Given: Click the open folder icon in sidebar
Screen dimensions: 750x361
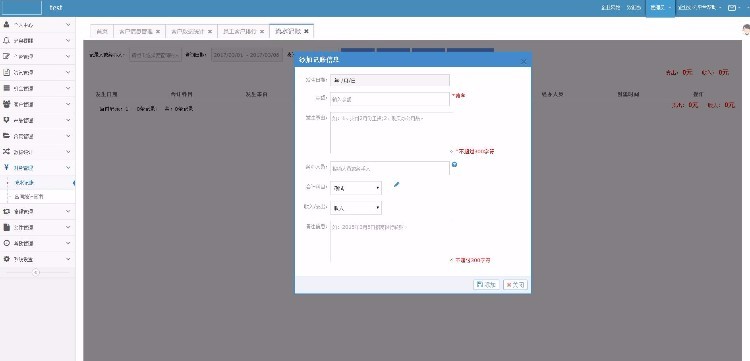Looking at the screenshot, I should 6,136.
